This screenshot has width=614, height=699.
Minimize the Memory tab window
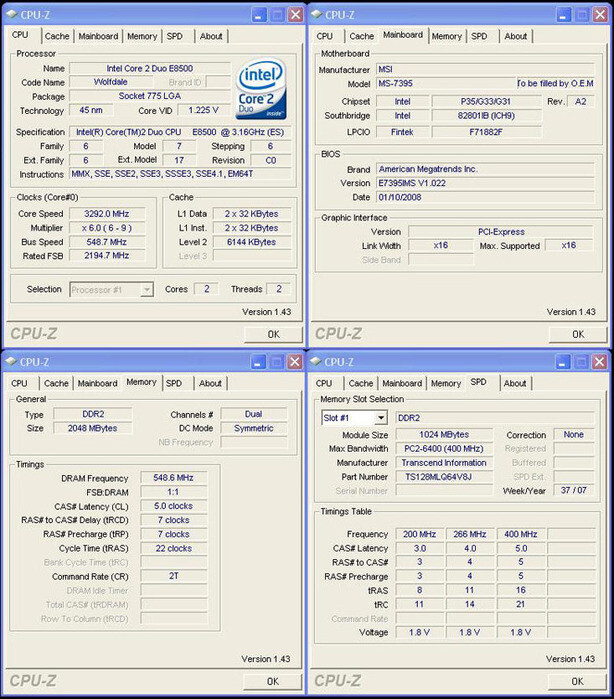258,362
